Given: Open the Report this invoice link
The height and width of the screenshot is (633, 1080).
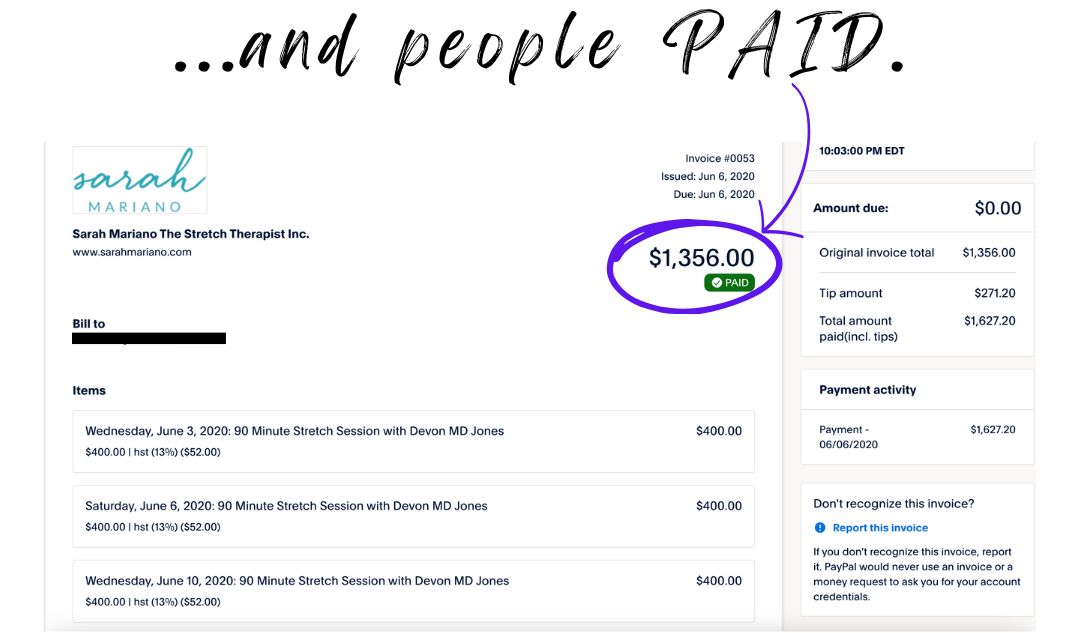Looking at the screenshot, I should [880, 528].
